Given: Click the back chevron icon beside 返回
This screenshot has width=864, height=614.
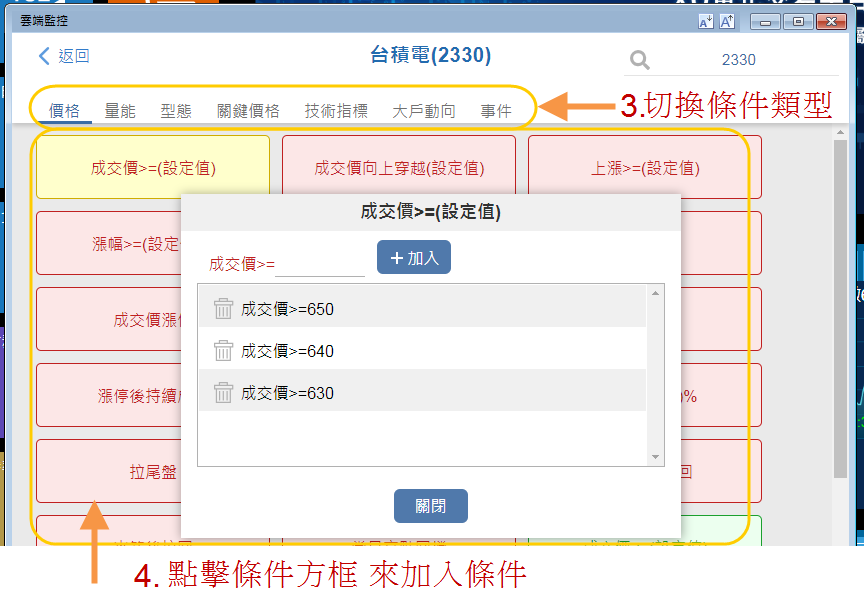Looking at the screenshot, I should [x=44, y=56].
